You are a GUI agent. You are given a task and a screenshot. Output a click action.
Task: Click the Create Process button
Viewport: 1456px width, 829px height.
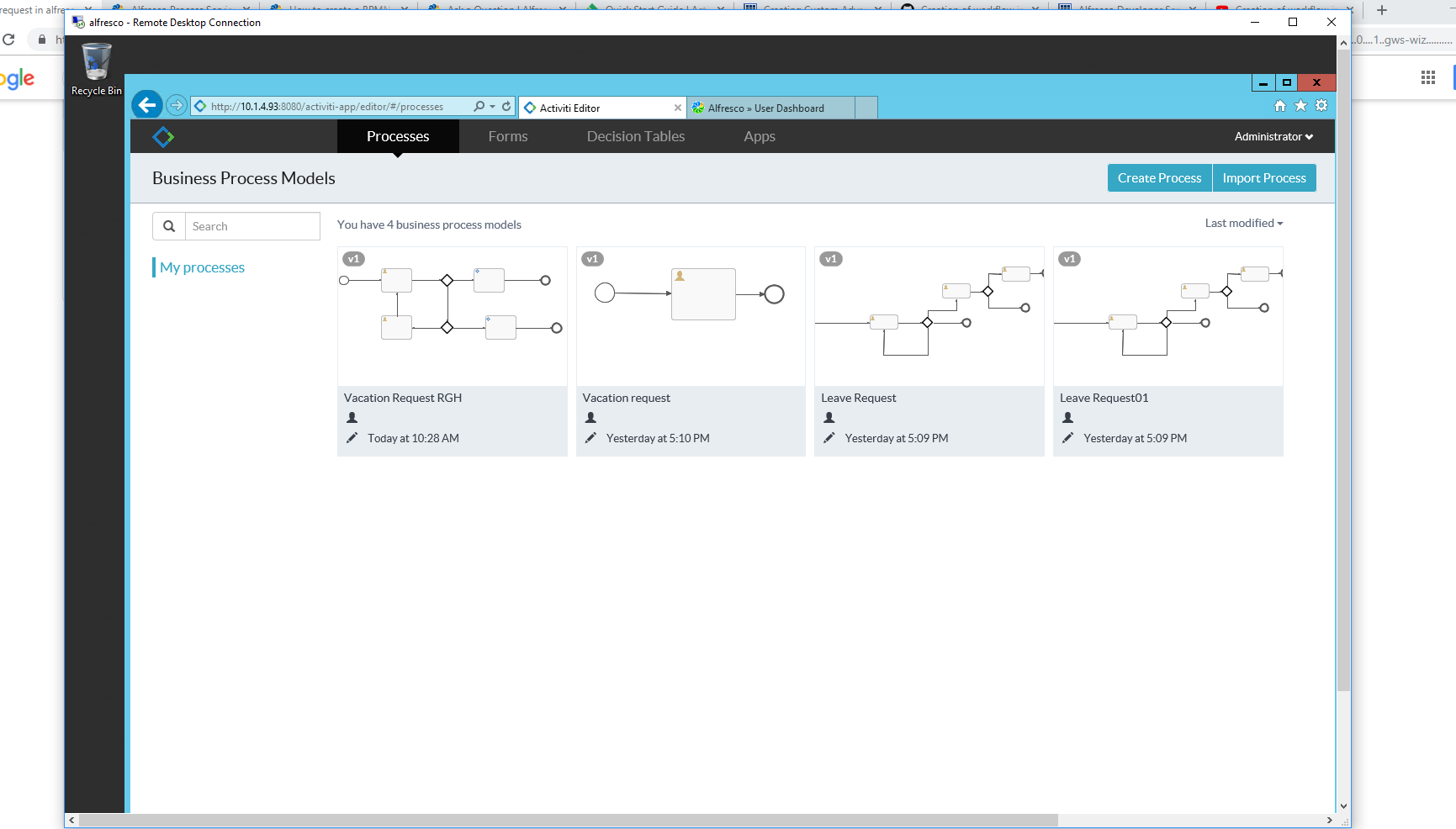coord(1159,178)
